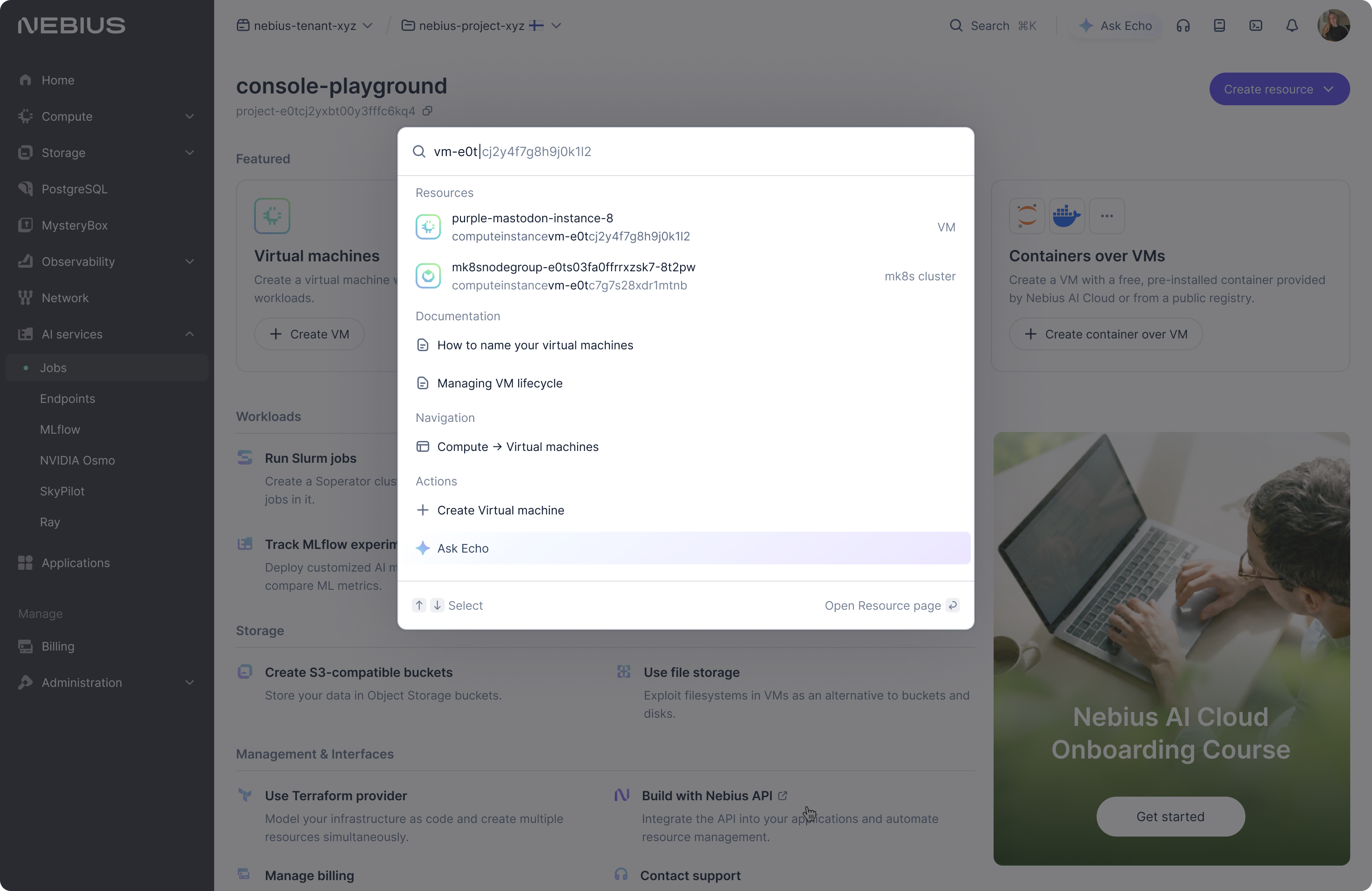
Task: Open 'How to name your virtual machines' doc
Action: pyautogui.click(x=686, y=345)
